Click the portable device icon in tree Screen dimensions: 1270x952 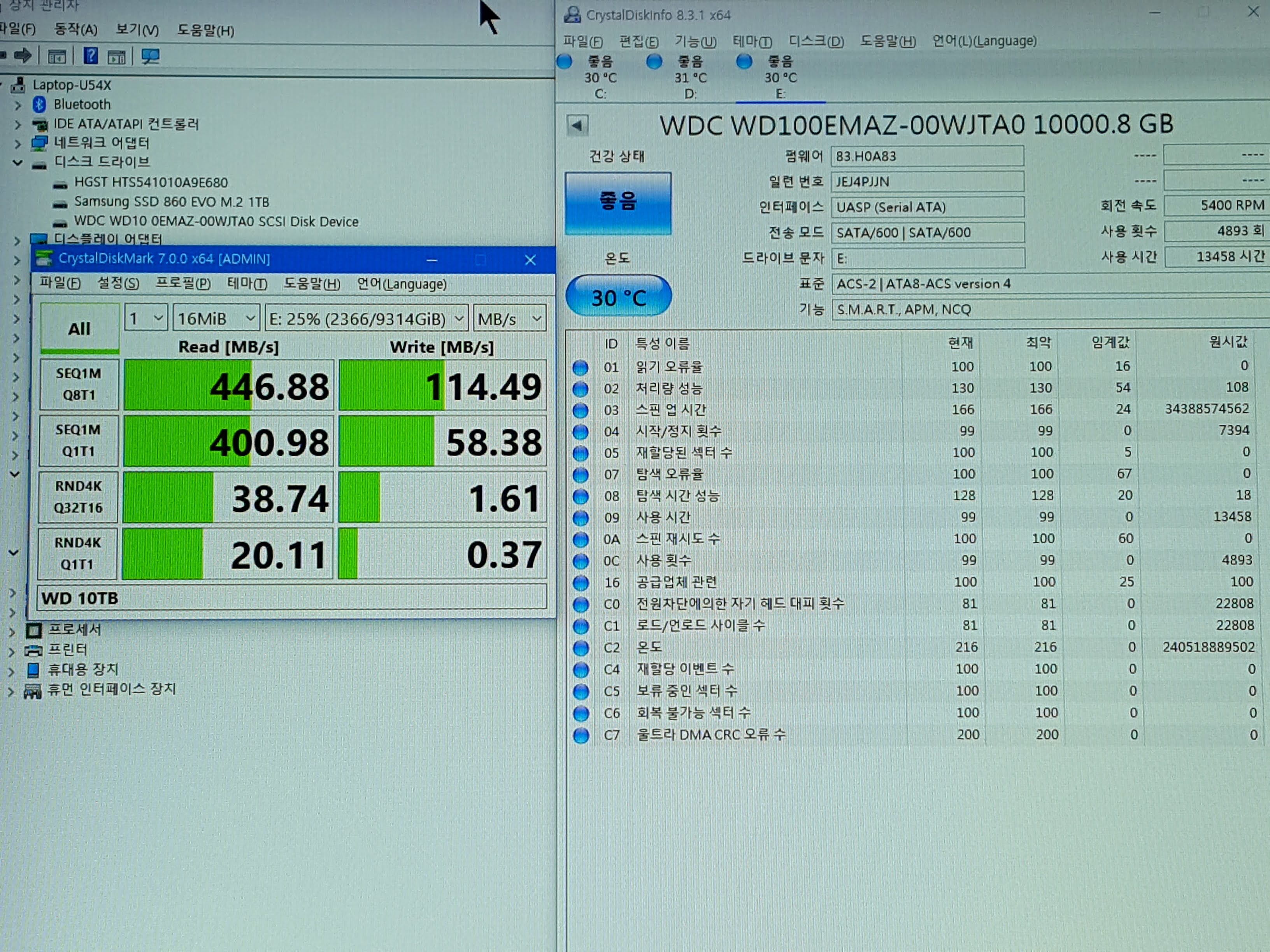(33, 670)
